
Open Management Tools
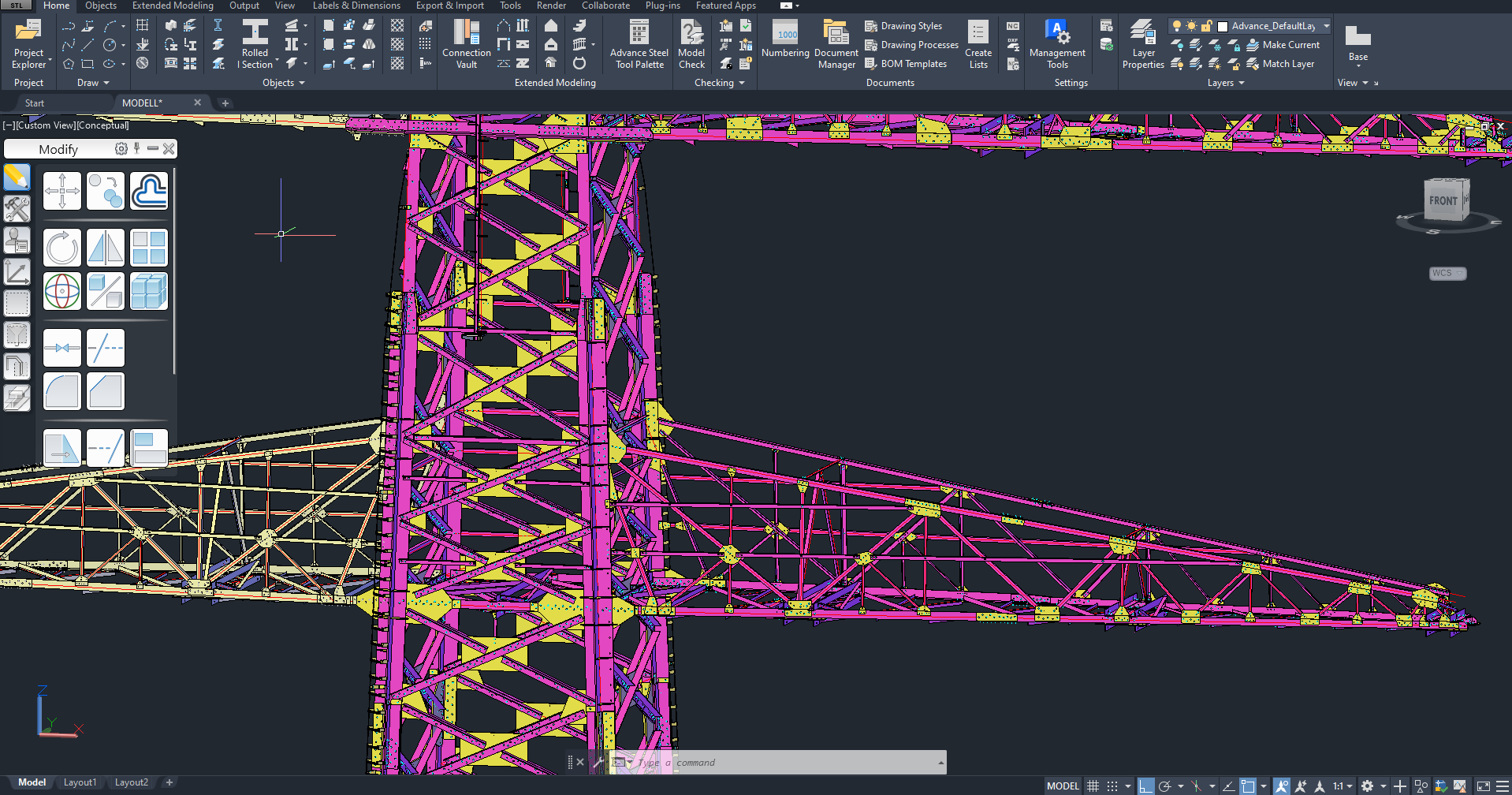click(x=1057, y=44)
